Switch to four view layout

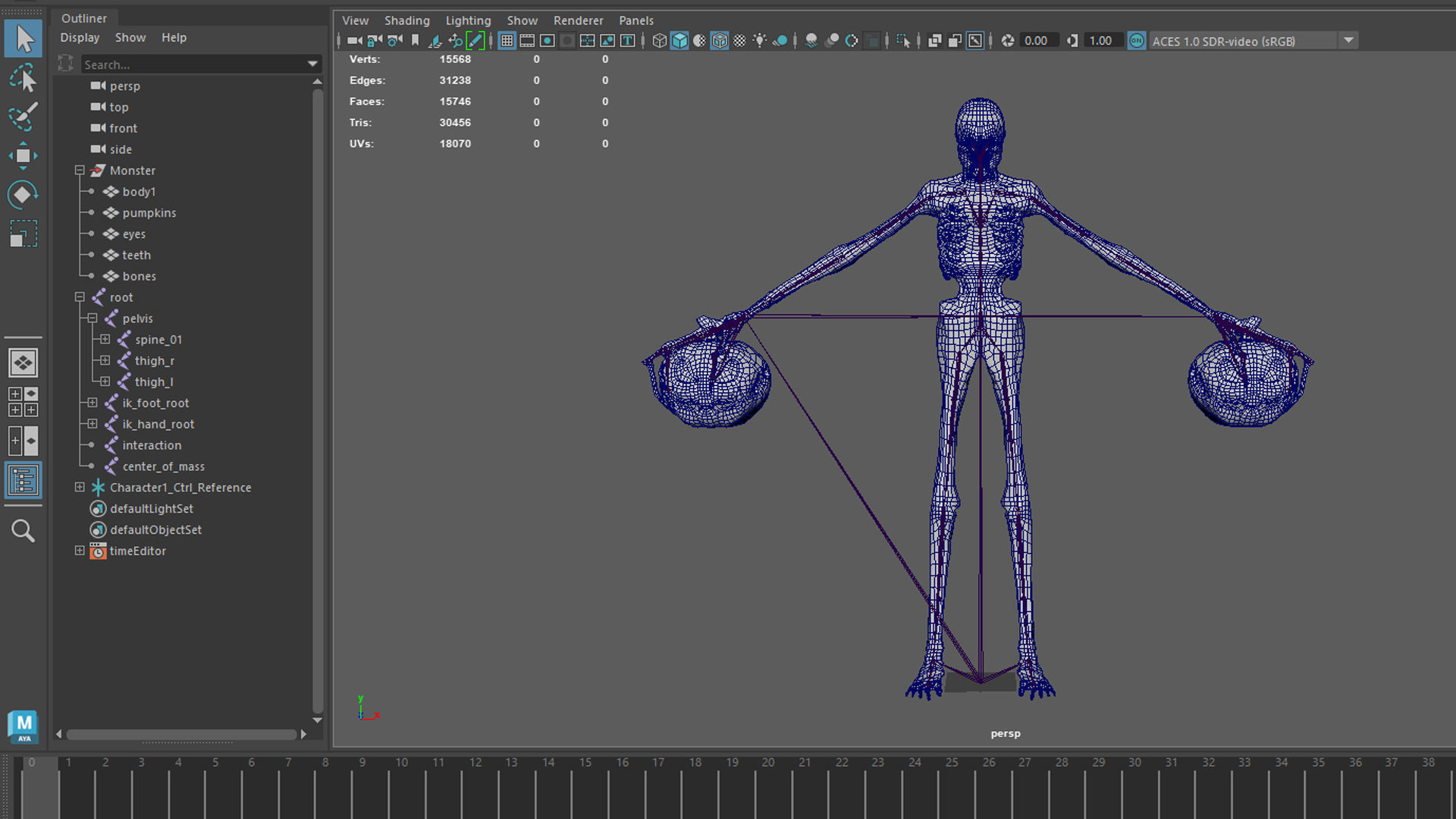(x=24, y=402)
